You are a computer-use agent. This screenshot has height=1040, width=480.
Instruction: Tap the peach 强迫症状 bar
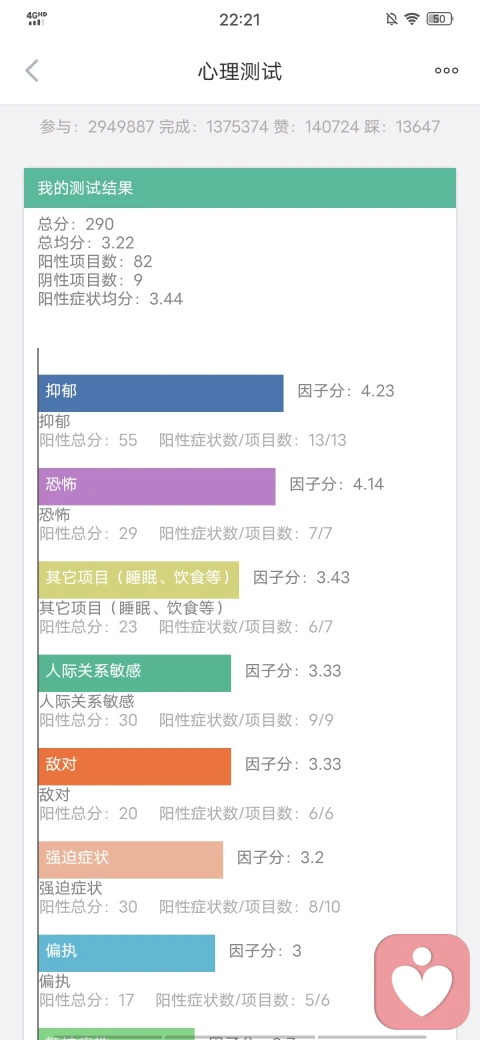(131, 860)
